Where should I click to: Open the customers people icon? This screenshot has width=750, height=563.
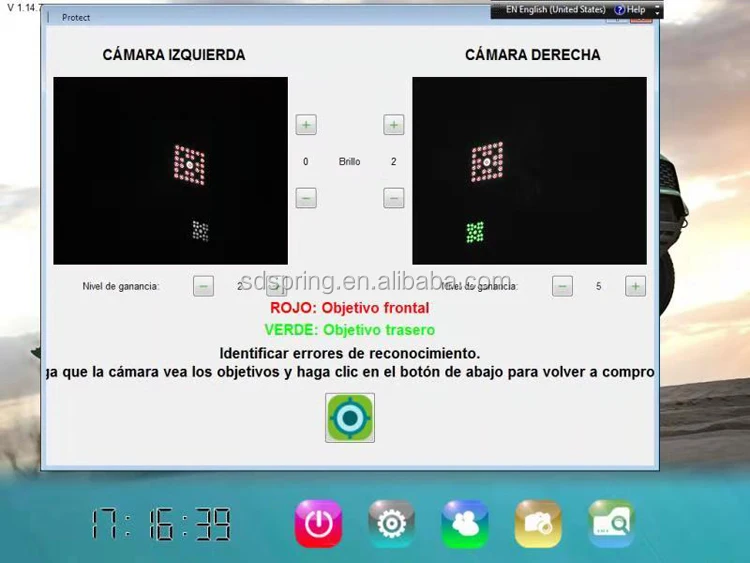464,524
